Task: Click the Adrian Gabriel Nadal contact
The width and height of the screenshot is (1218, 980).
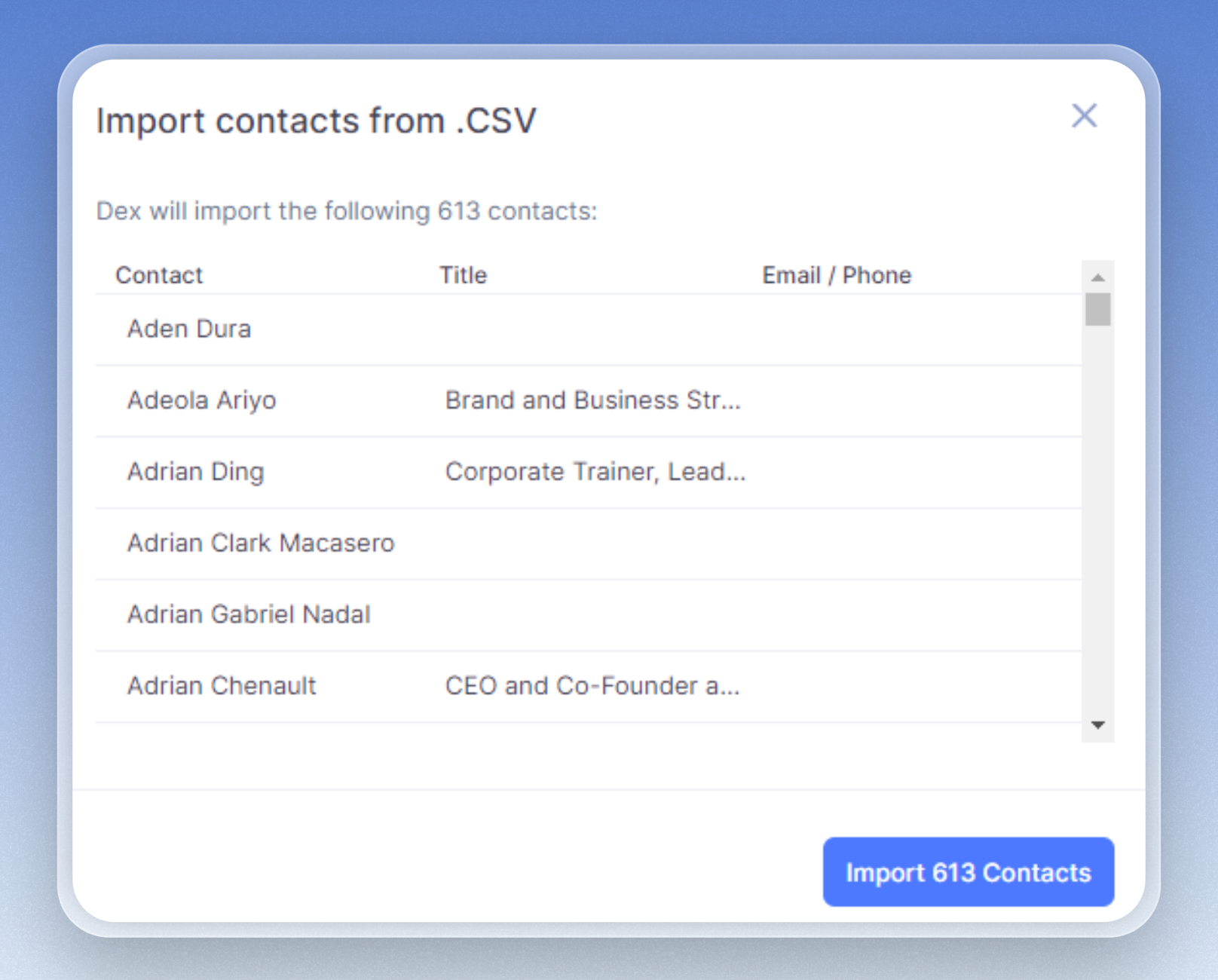Action: click(x=249, y=614)
